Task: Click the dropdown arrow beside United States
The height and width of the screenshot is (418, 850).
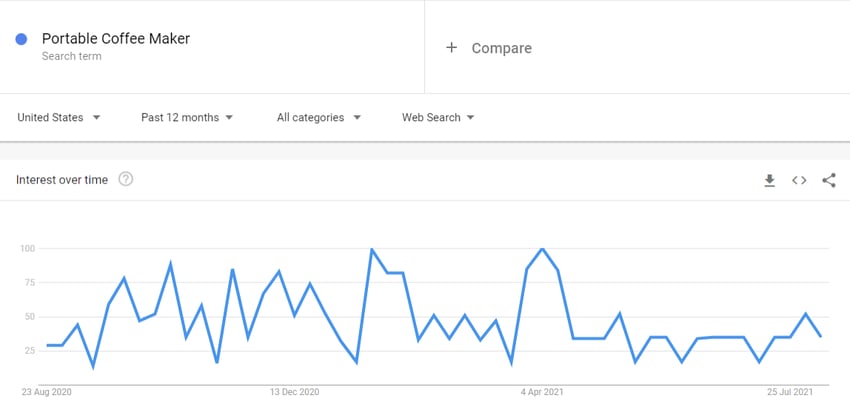Action: 96,118
